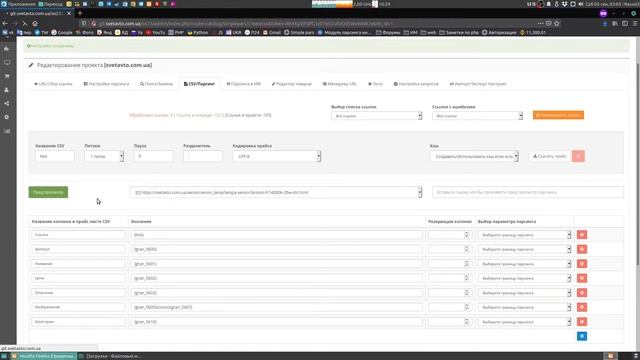Click the Пауза input field
The width and height of the screenshot is (640, 360).
[153, 156]
